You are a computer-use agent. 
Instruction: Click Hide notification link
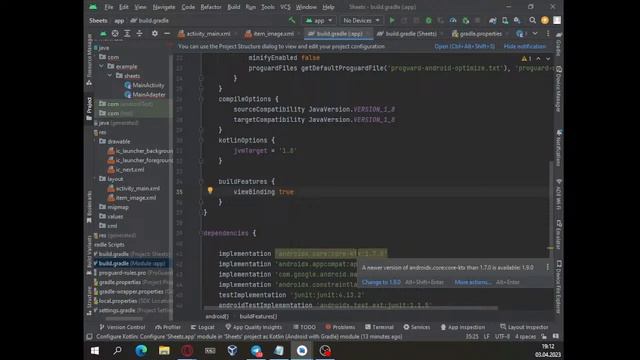click(525, 47)
